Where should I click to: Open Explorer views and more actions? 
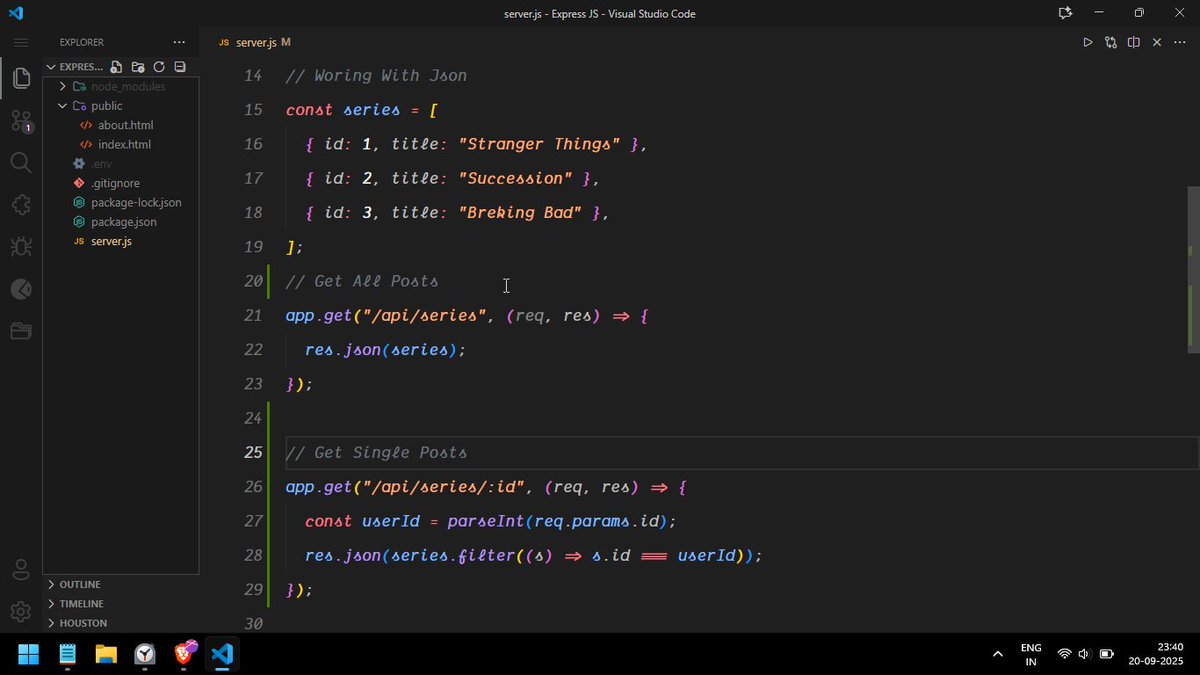pos(179,42)
